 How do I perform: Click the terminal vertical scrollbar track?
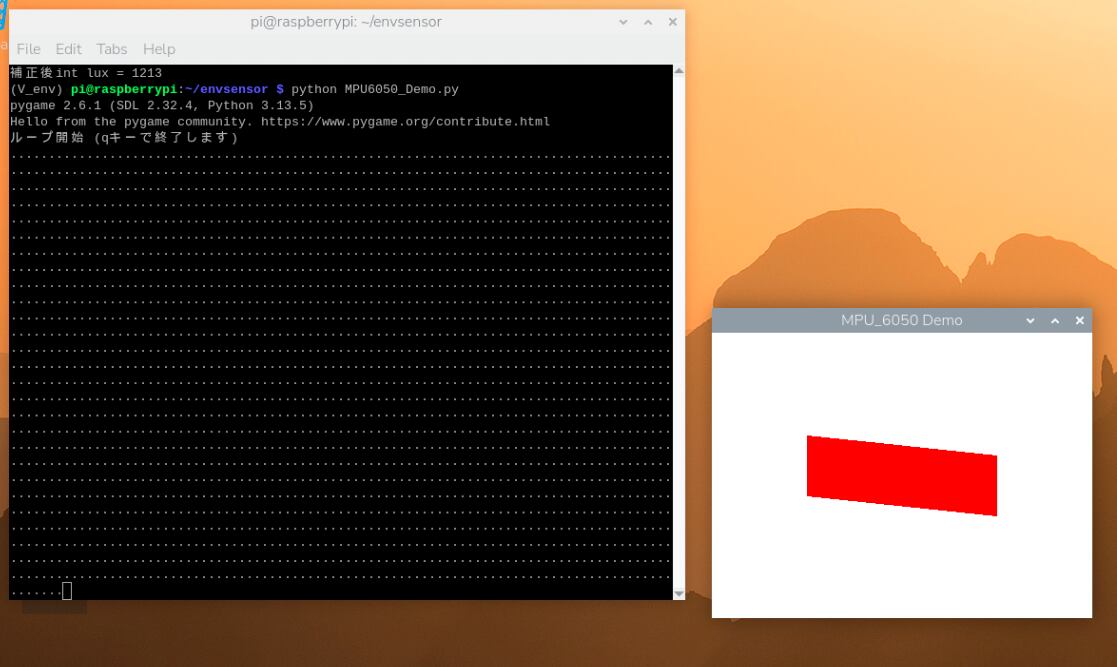click(x=679, y=332)
